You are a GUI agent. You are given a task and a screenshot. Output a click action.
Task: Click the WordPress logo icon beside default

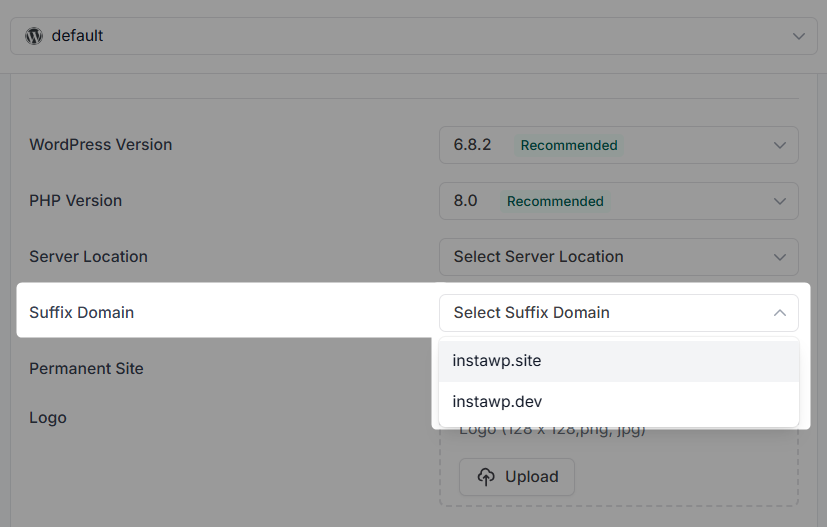(x=34, y=36)
